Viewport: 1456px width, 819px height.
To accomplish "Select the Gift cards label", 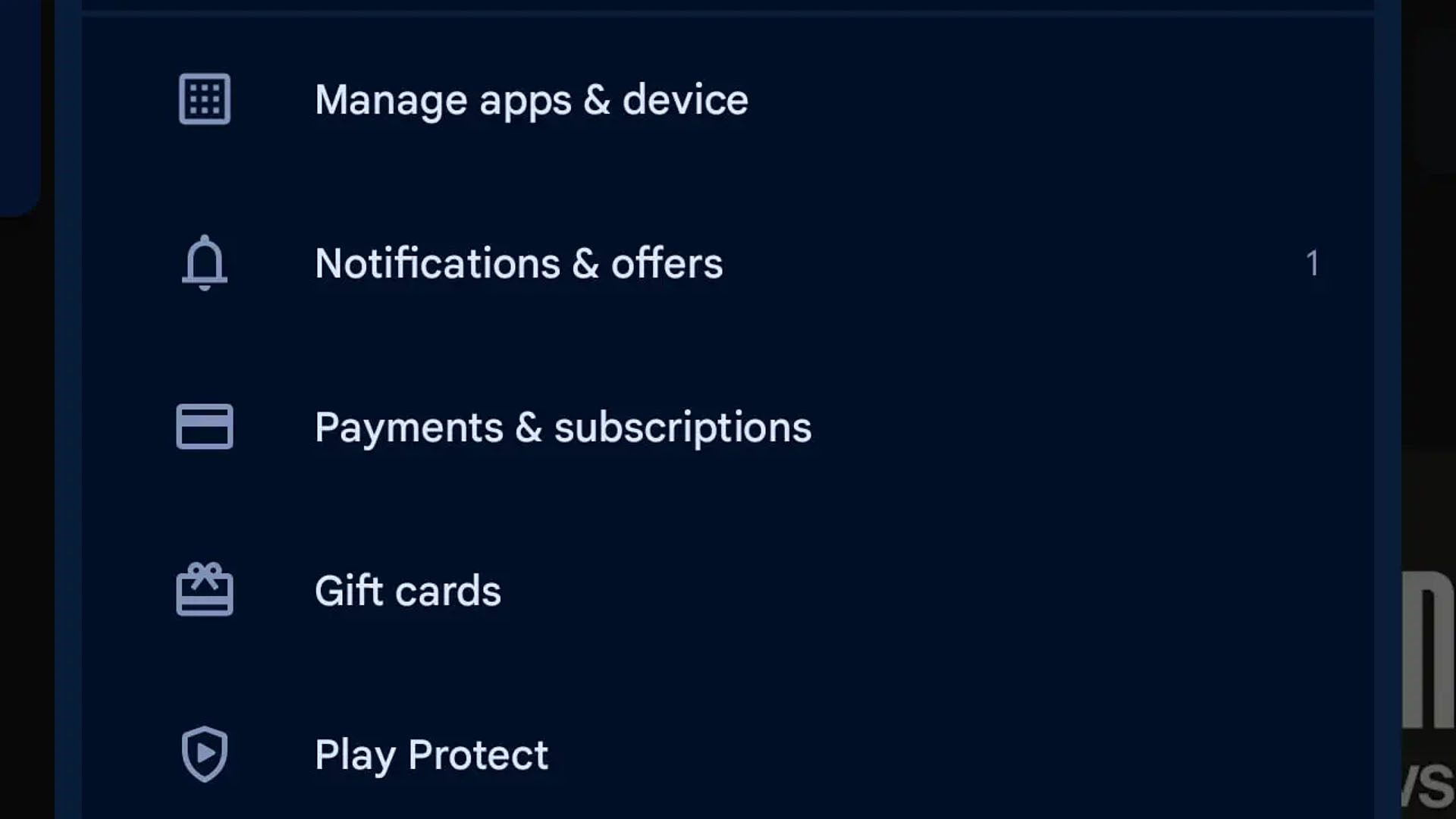I will click(x=408, y=591).
